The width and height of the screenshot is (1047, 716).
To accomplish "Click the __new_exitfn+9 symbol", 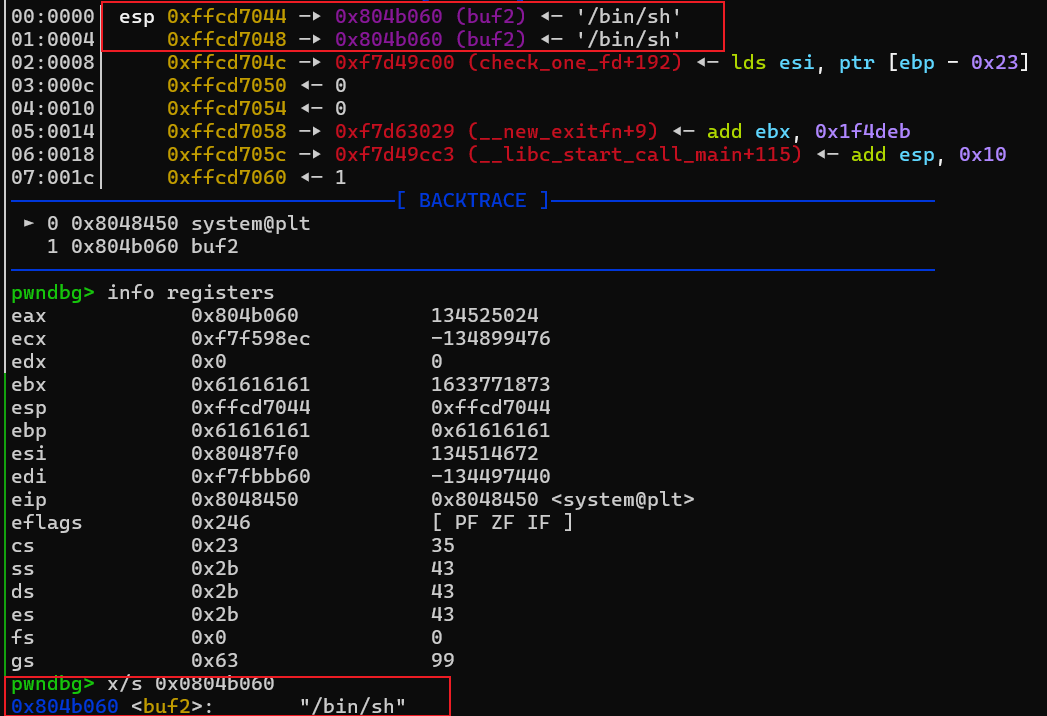I will (x=563, y=131).
